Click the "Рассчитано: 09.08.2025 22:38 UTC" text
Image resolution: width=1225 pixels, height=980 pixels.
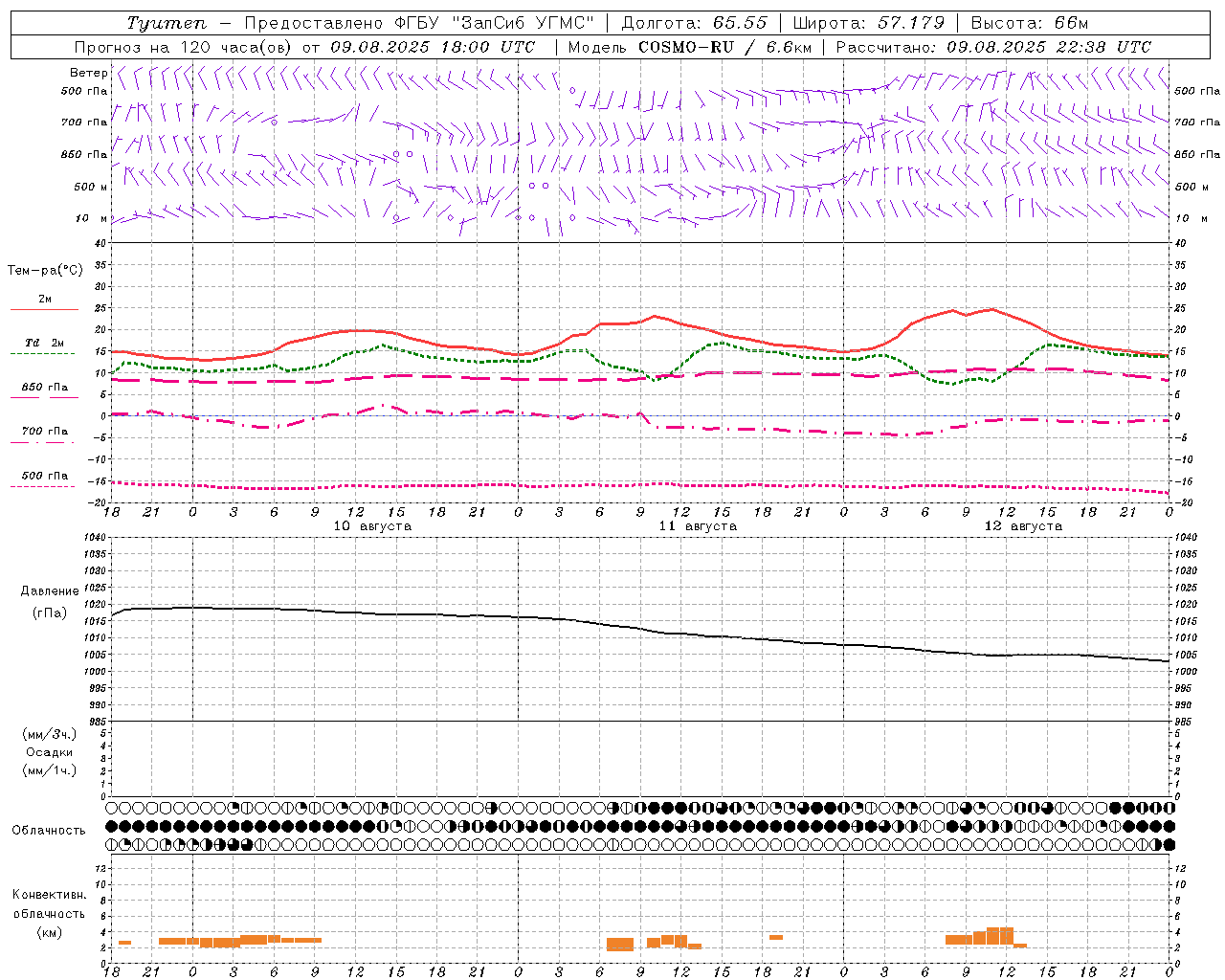pyautogui.click(x=993, y=47)
